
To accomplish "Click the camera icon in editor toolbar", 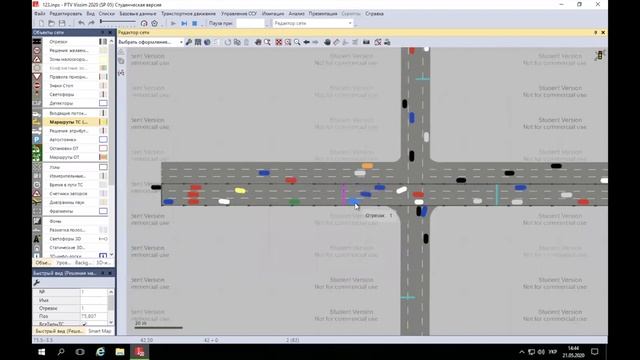I will [366, 42].
